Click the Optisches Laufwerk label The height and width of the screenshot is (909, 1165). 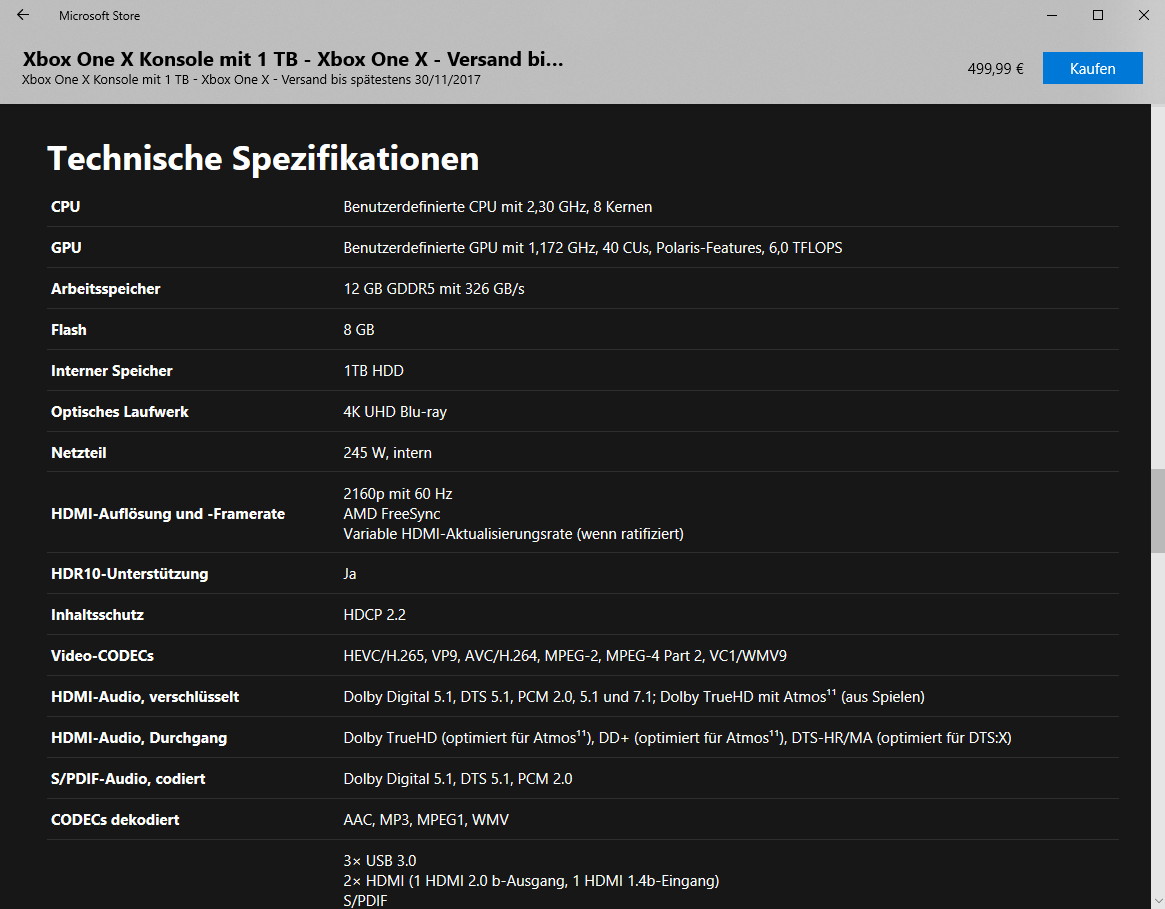[x=120, y=411]
